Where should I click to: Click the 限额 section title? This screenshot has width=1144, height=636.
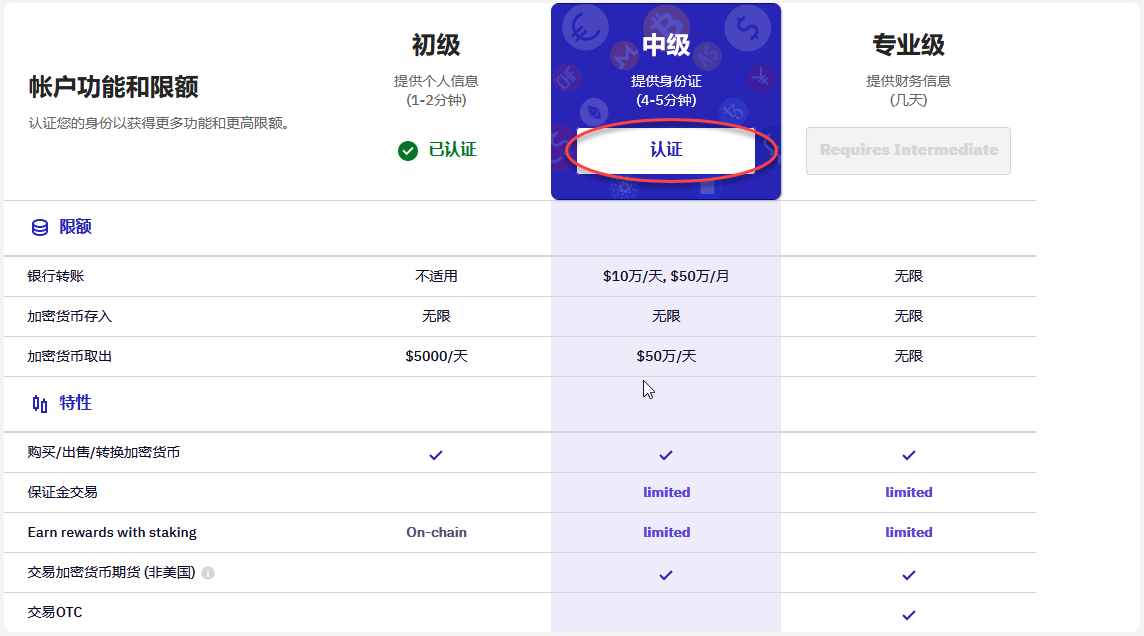pyautogui.click(x=75, y=227)
